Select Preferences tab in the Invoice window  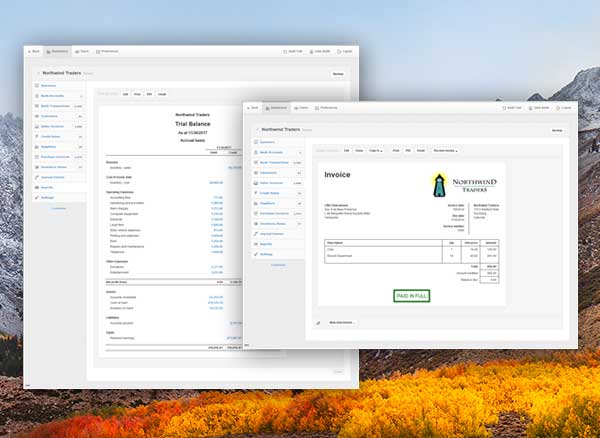pos(326,108)
